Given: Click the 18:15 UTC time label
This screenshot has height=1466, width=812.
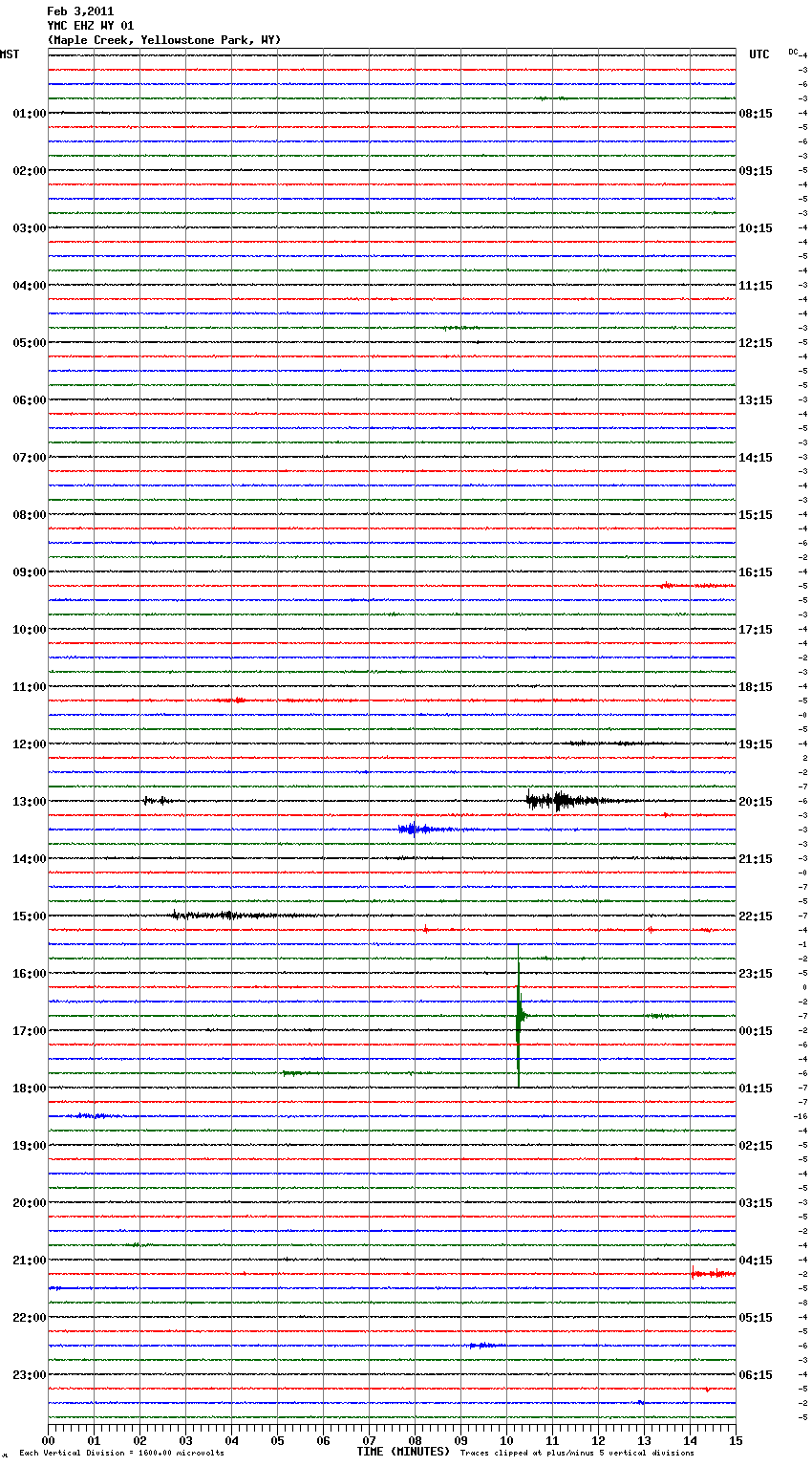Looking at the screenshot, I should point(756,687).
